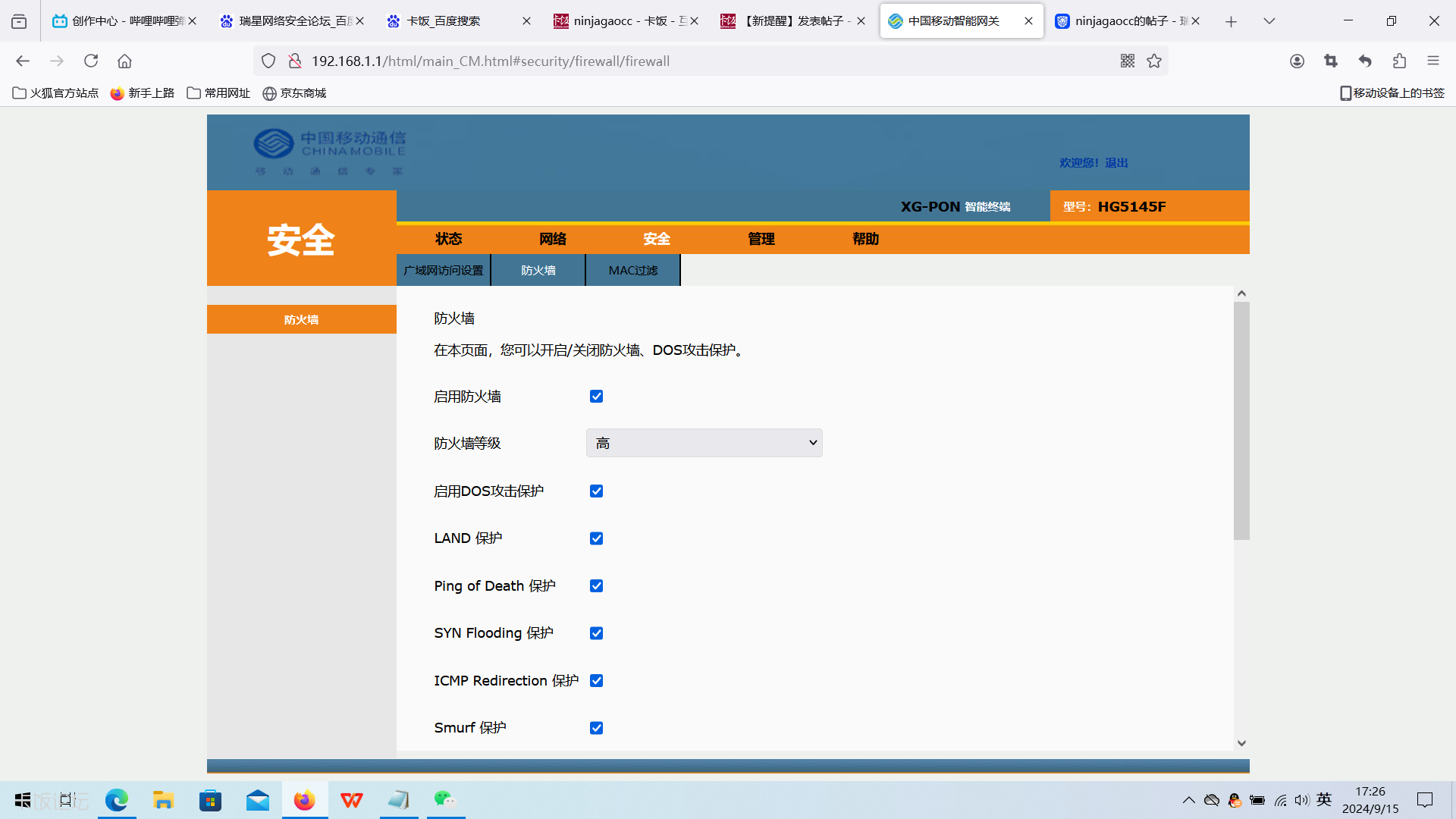Open the 新手上路 bookmark

[143, 93]
